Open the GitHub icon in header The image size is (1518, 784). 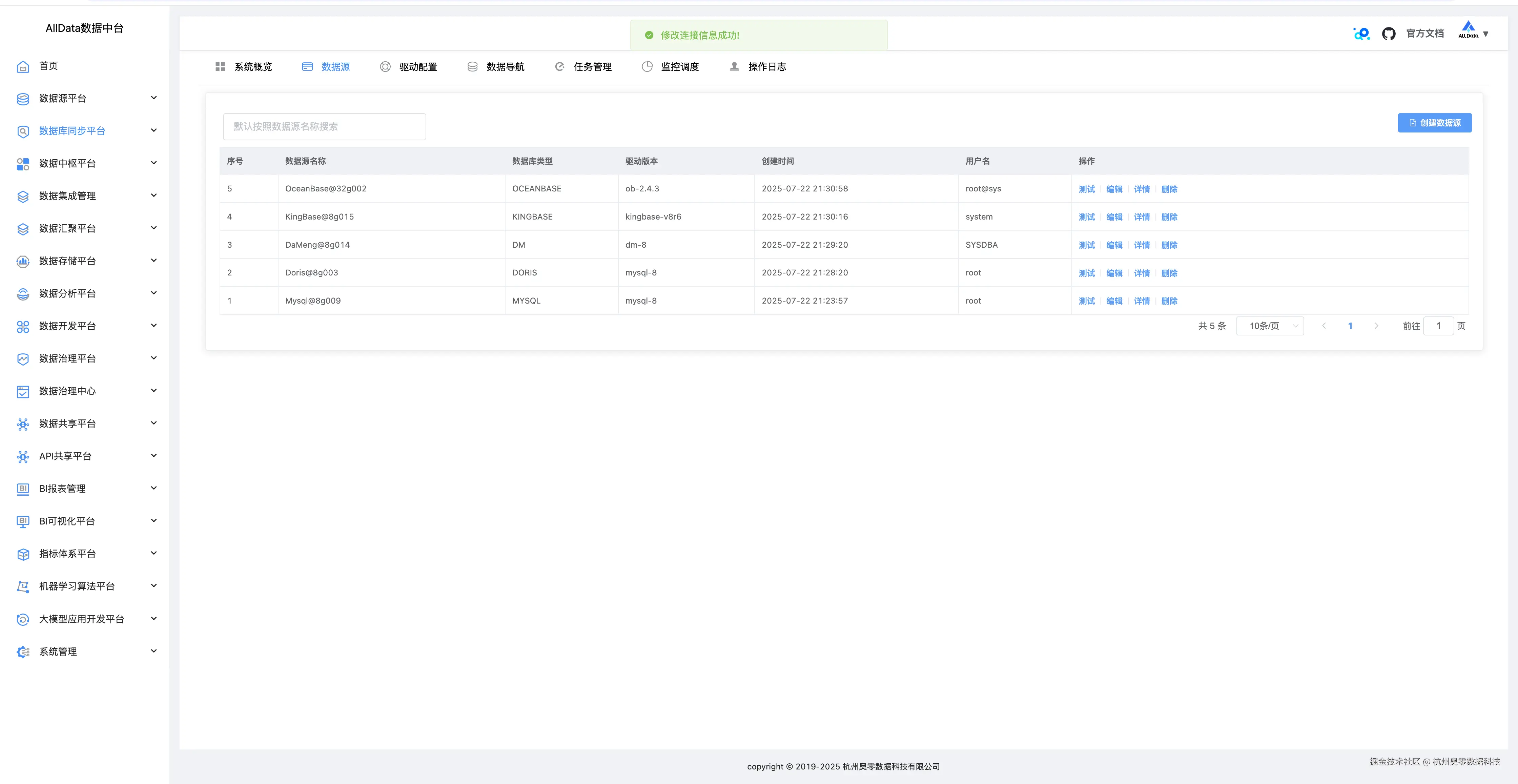click(1388, 34)
